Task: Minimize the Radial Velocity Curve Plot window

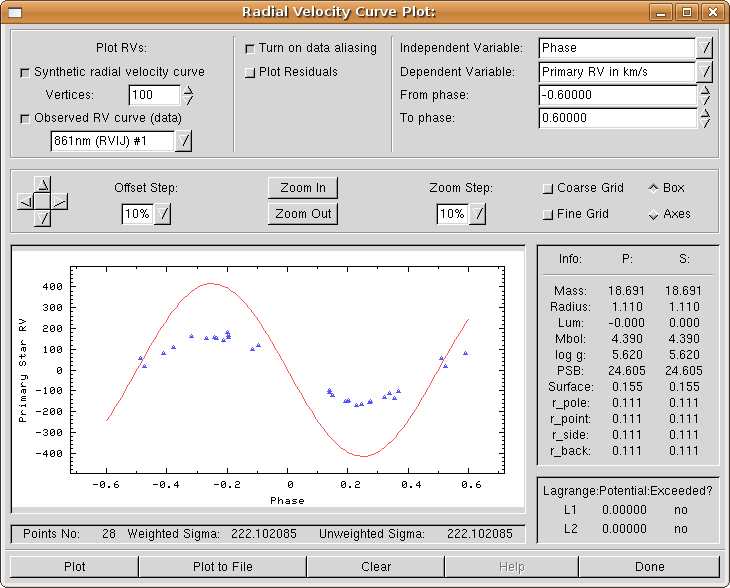Action: [661, 12]
